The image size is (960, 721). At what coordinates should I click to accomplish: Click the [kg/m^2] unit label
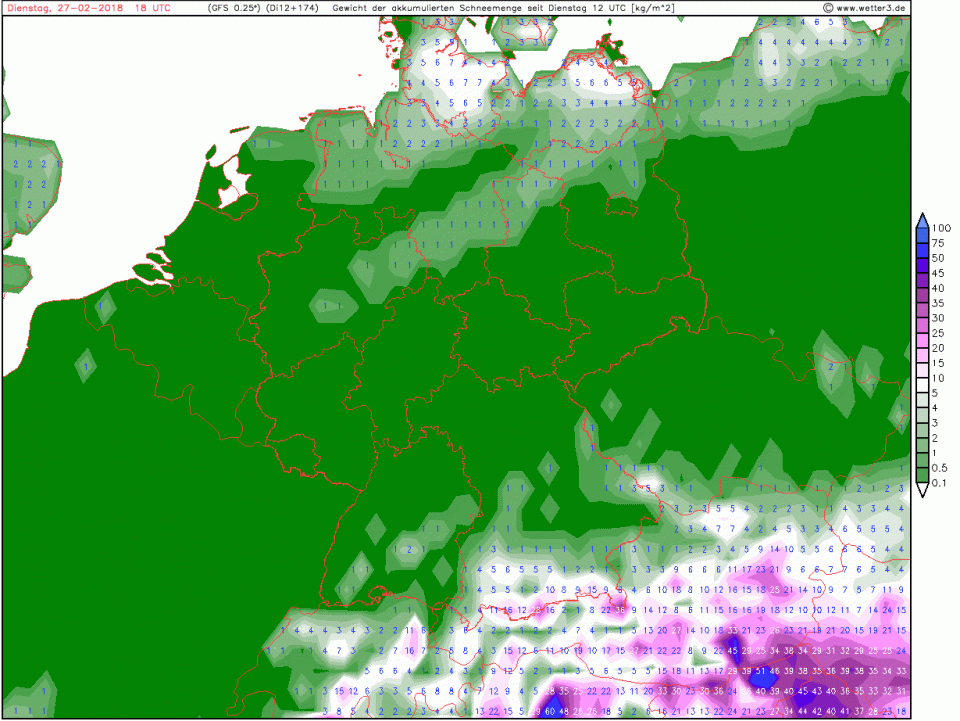(x=649, y=8)
